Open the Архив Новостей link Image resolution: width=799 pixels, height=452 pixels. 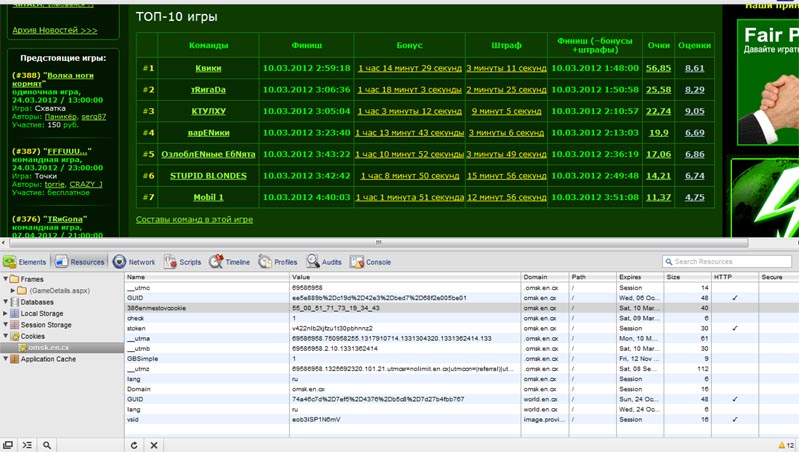coord(55,30)
